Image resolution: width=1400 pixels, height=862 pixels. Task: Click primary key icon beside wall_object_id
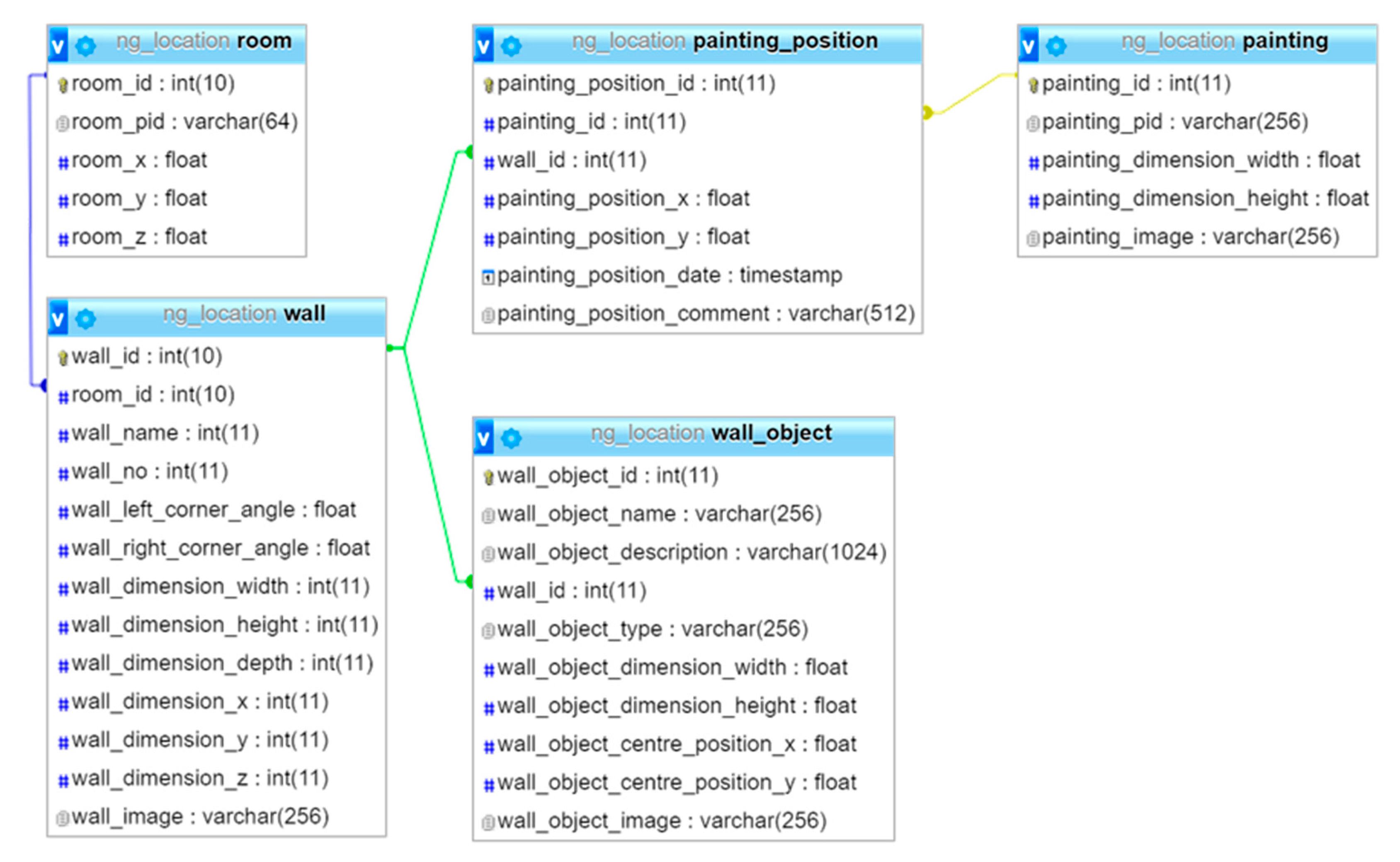(x=488, y=477)
